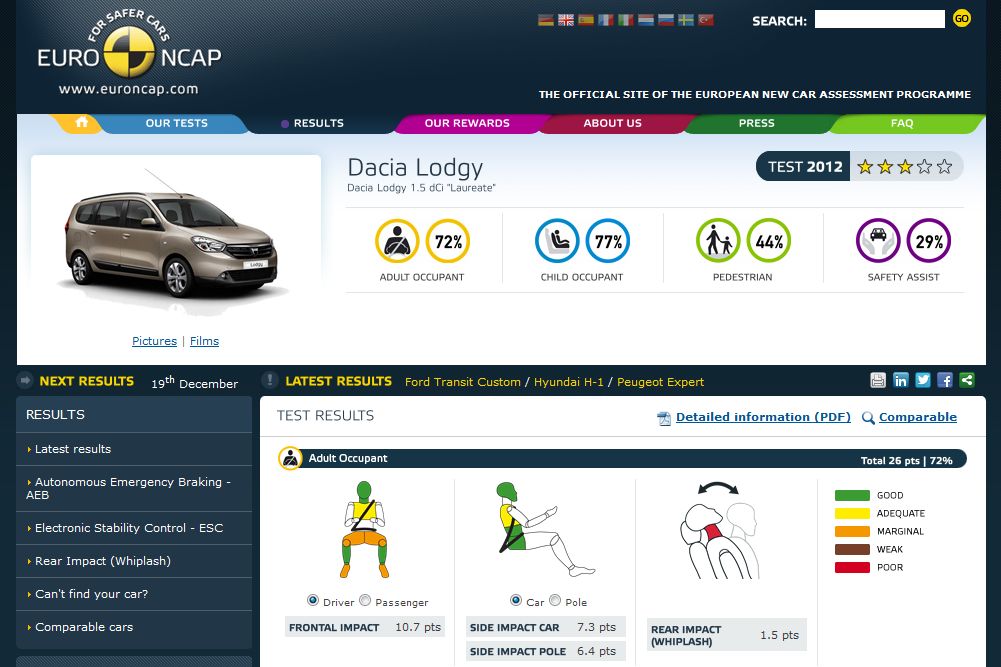Click the green share icon
1001x667 pixels.
(967, 380)
